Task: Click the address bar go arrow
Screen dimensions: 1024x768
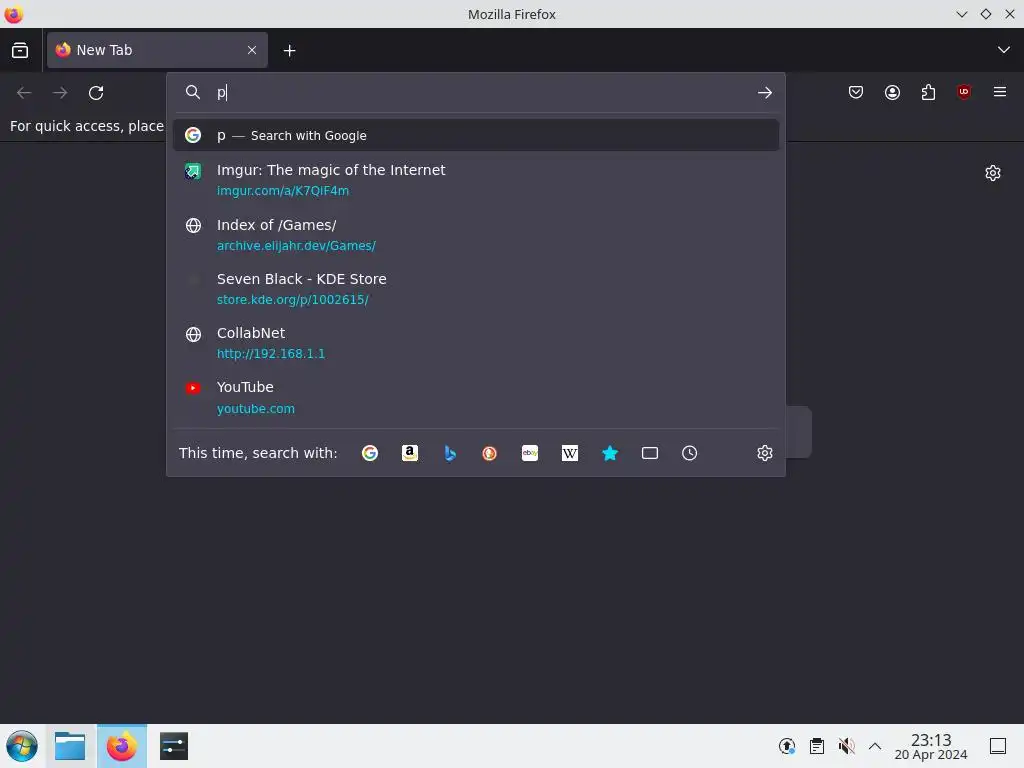Action: [x=765, y=93]
